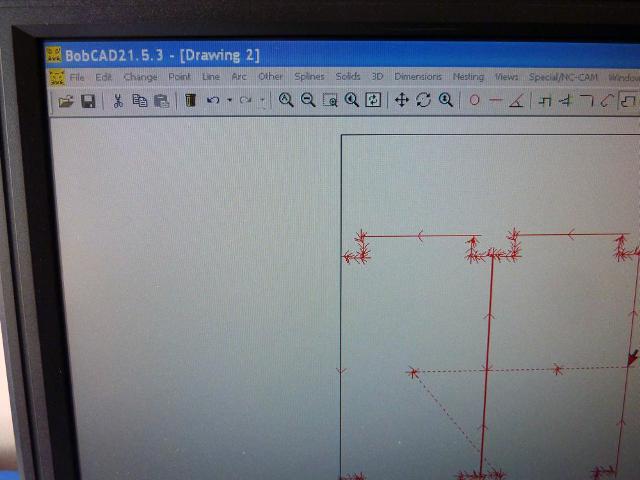Viewport: 640px width, 480px height.
Task: Select the Pan four-arrow icon
Action: point(402,100)
